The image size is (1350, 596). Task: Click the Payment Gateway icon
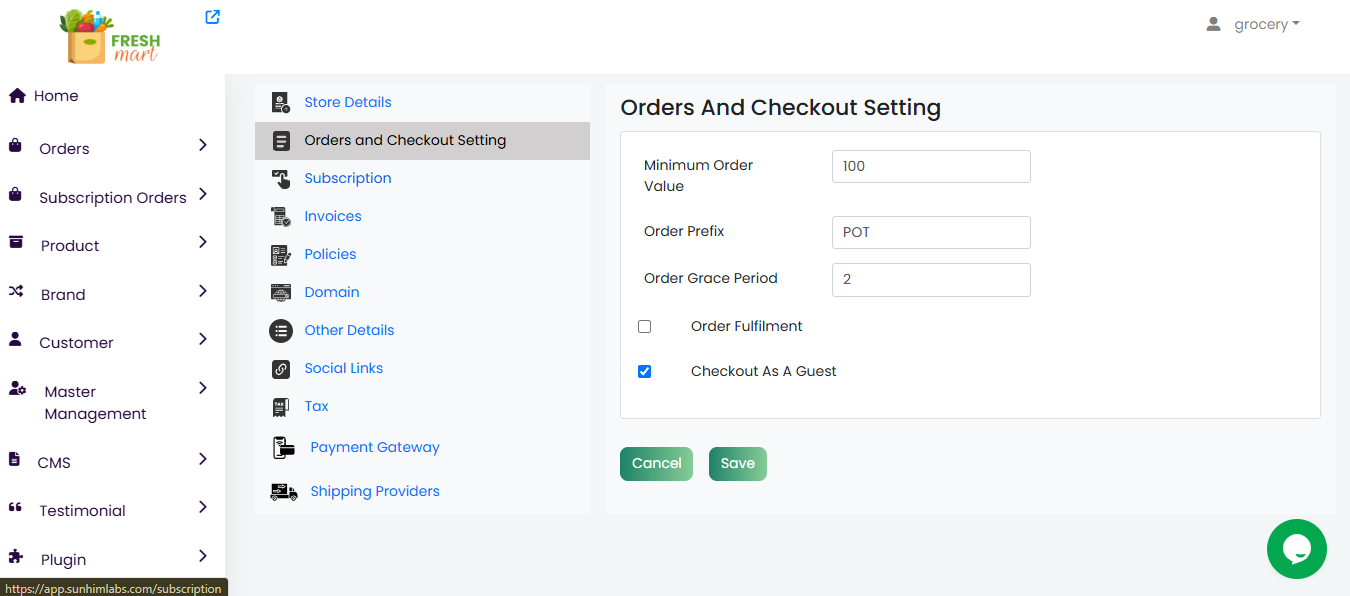(283, 447)
